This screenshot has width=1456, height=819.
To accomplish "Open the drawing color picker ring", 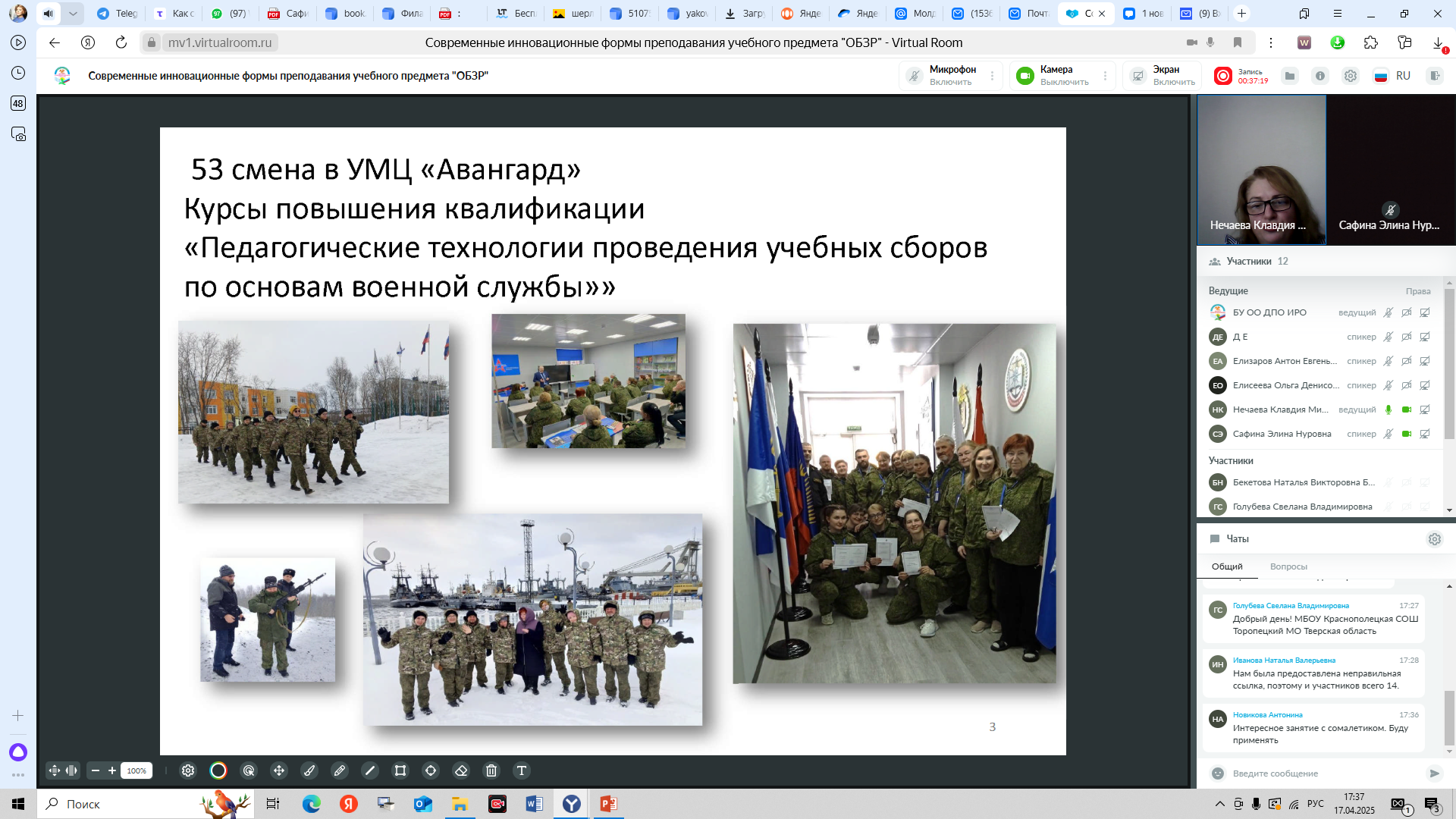I will (218, 770).
